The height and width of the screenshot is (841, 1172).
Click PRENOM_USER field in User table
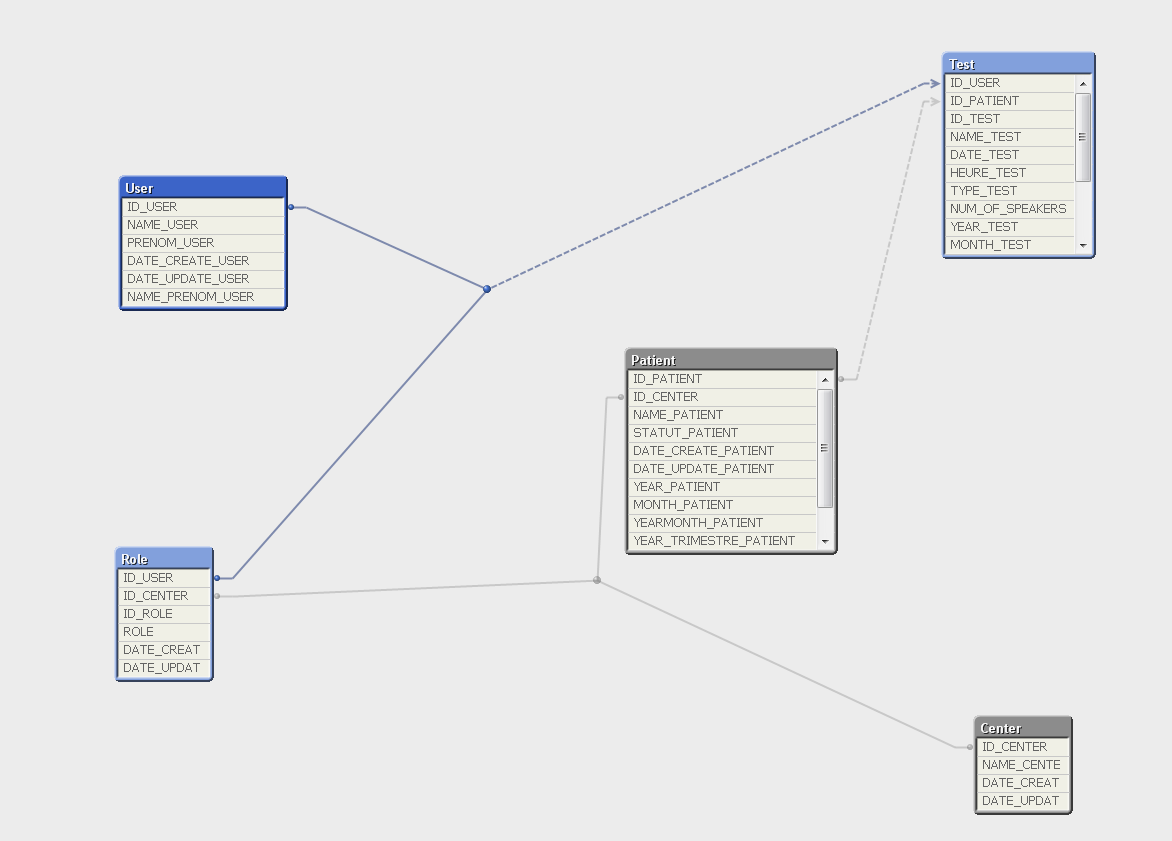203,243
